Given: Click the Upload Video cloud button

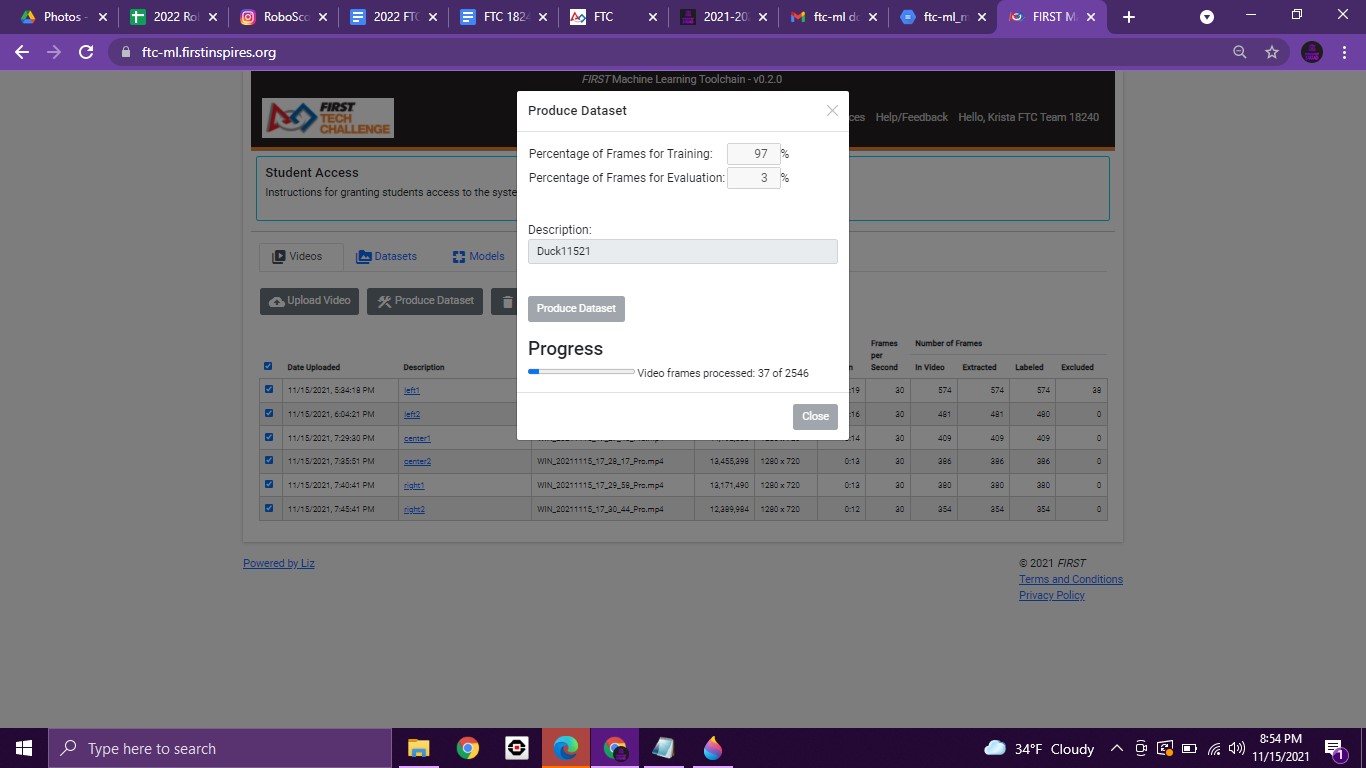Looking at the screenshot, I should pyautogui.click(x=310, y=301).
